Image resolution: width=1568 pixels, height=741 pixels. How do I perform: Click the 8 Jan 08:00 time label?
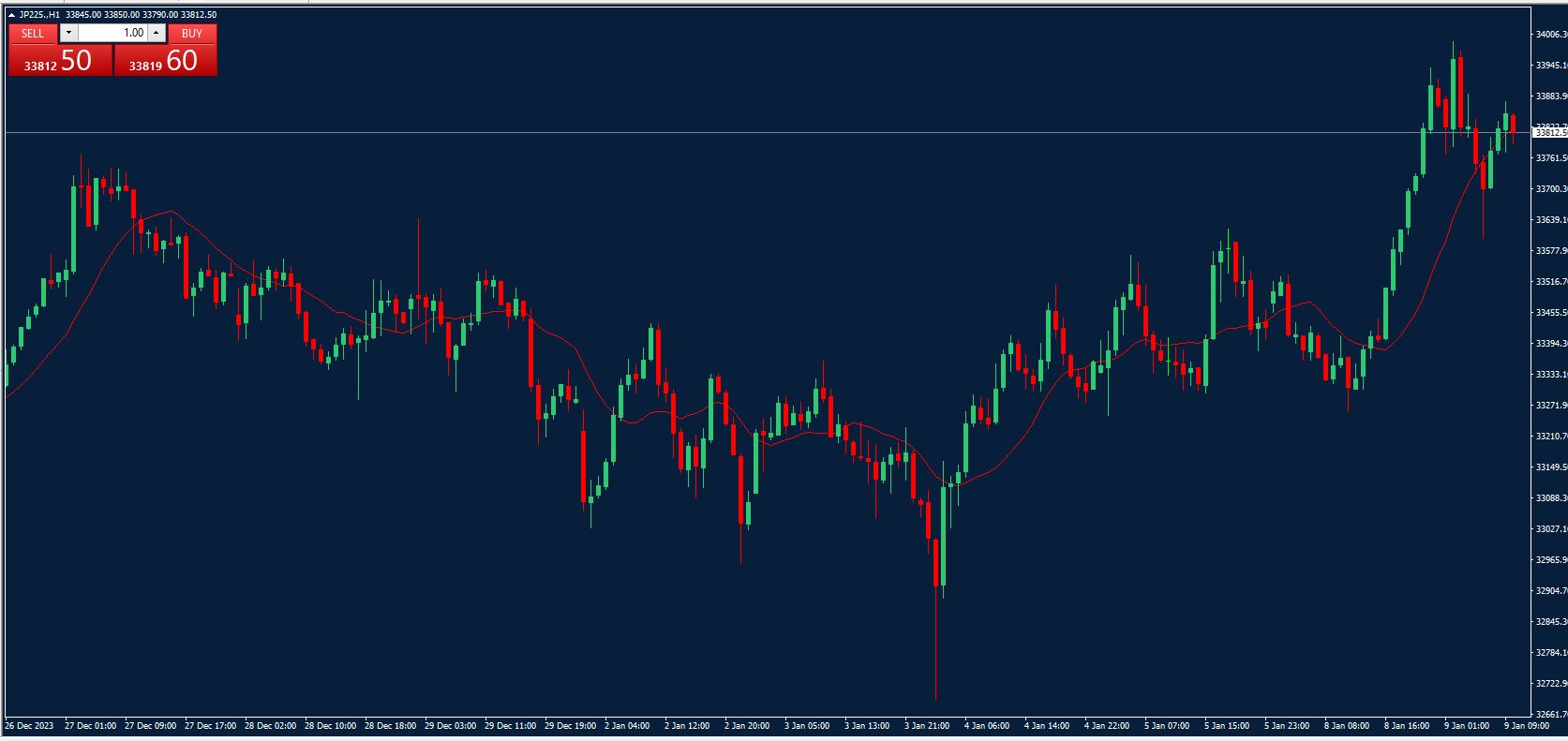tap(1349, 725)
